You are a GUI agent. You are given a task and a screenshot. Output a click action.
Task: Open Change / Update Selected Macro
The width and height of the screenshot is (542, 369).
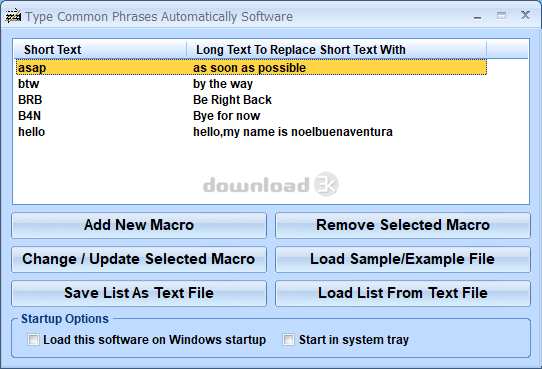139,259
